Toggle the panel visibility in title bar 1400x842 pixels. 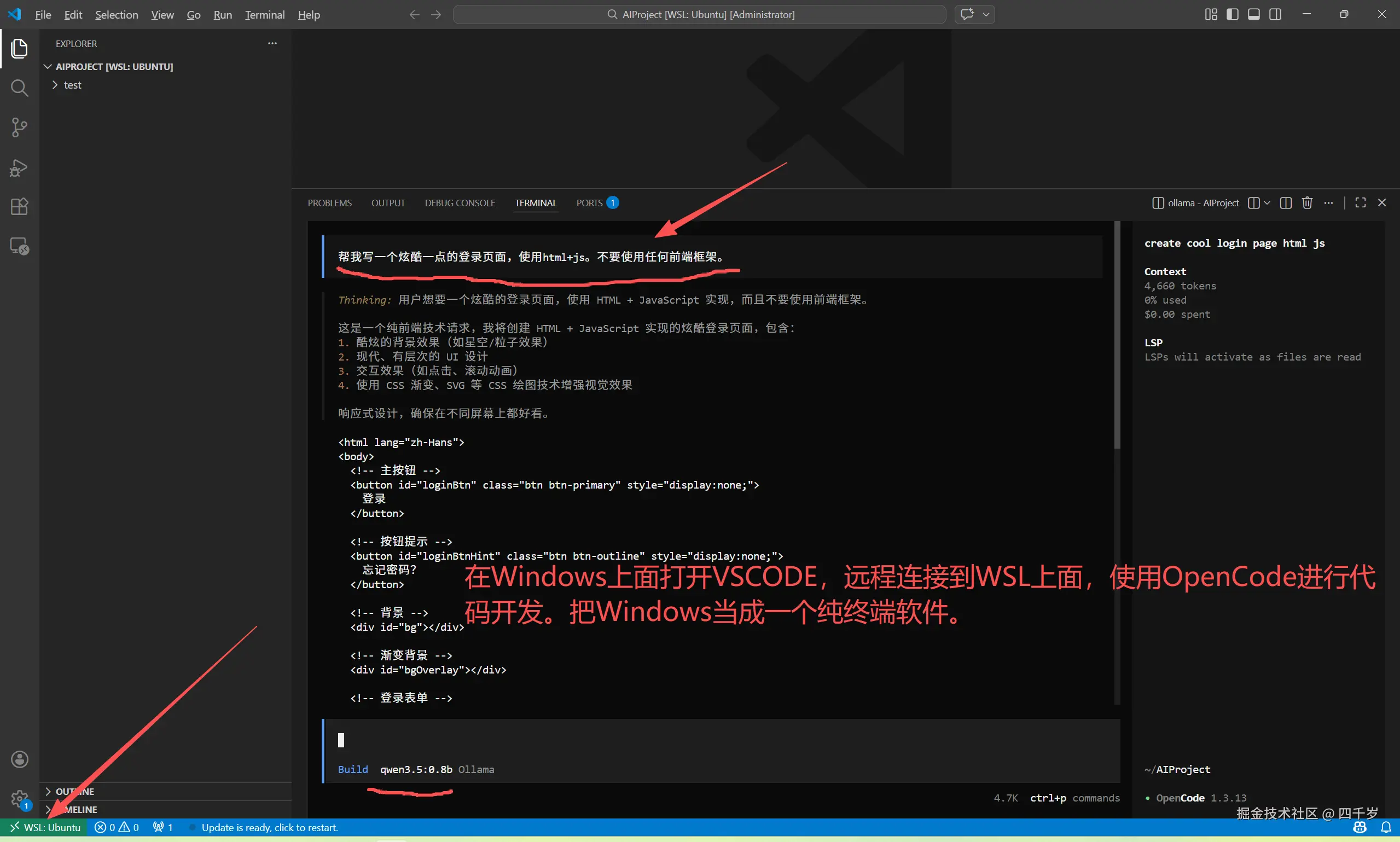pyautogui.click(x=1254, y=14)
